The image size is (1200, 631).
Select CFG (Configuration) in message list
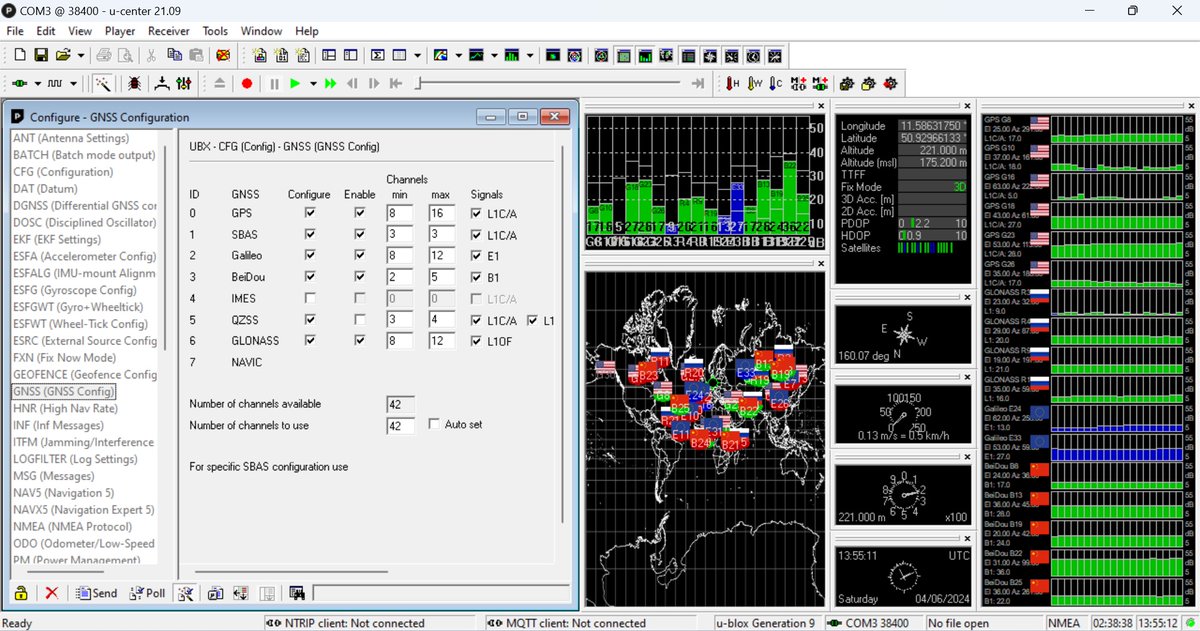pyautogui.click(x=63, y=172)
